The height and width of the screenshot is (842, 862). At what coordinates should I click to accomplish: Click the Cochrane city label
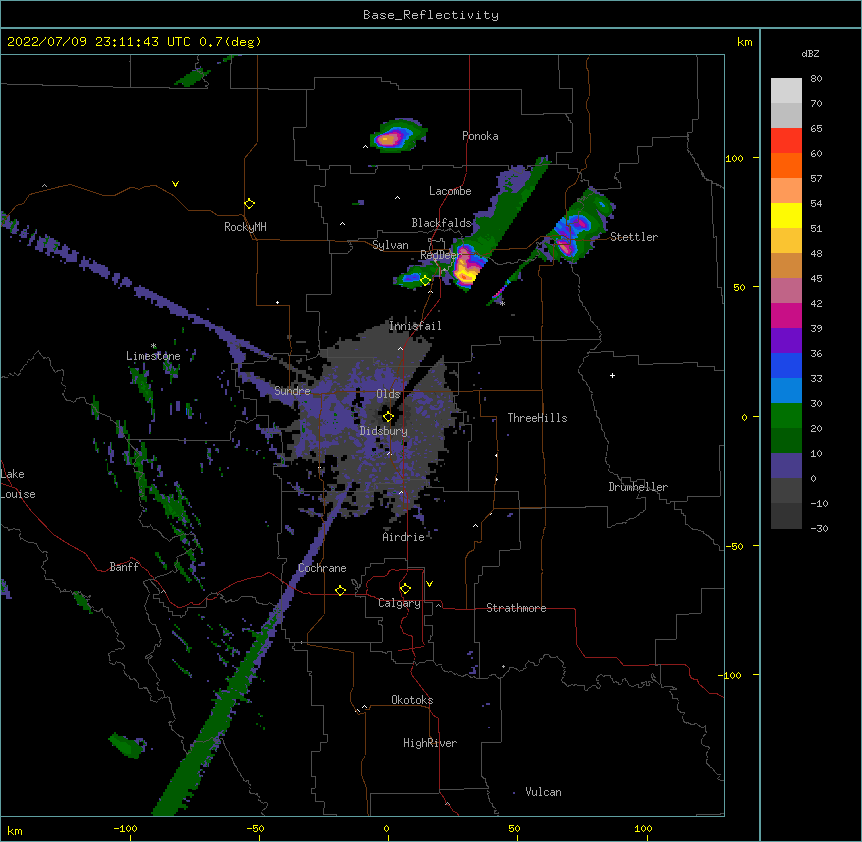point(322,568)
